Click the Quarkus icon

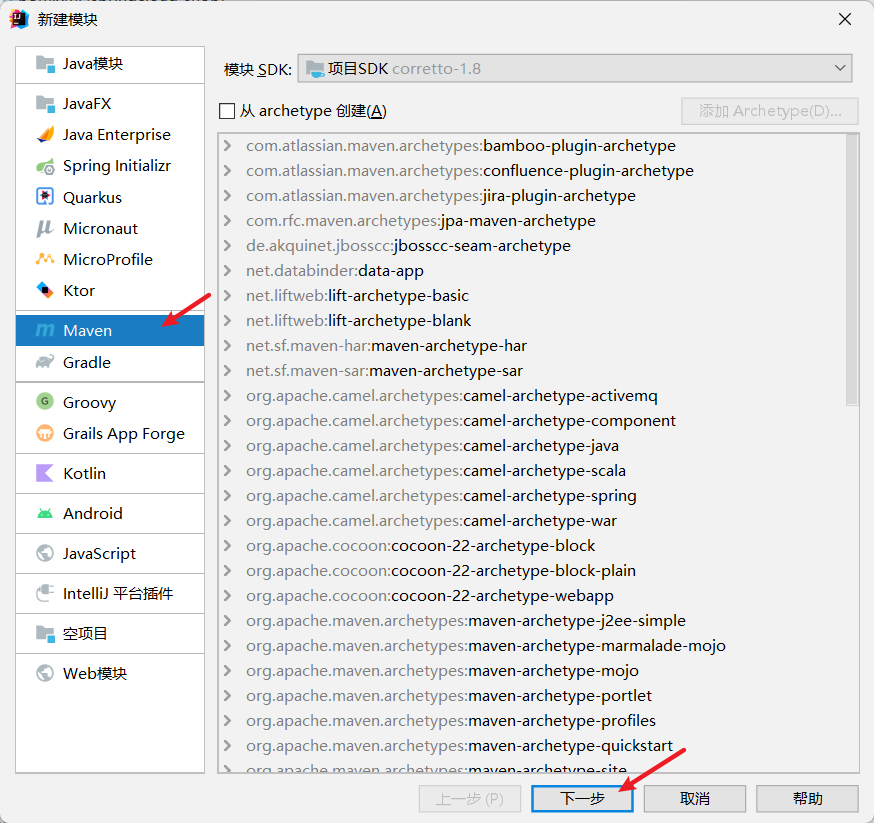point(45,197)
